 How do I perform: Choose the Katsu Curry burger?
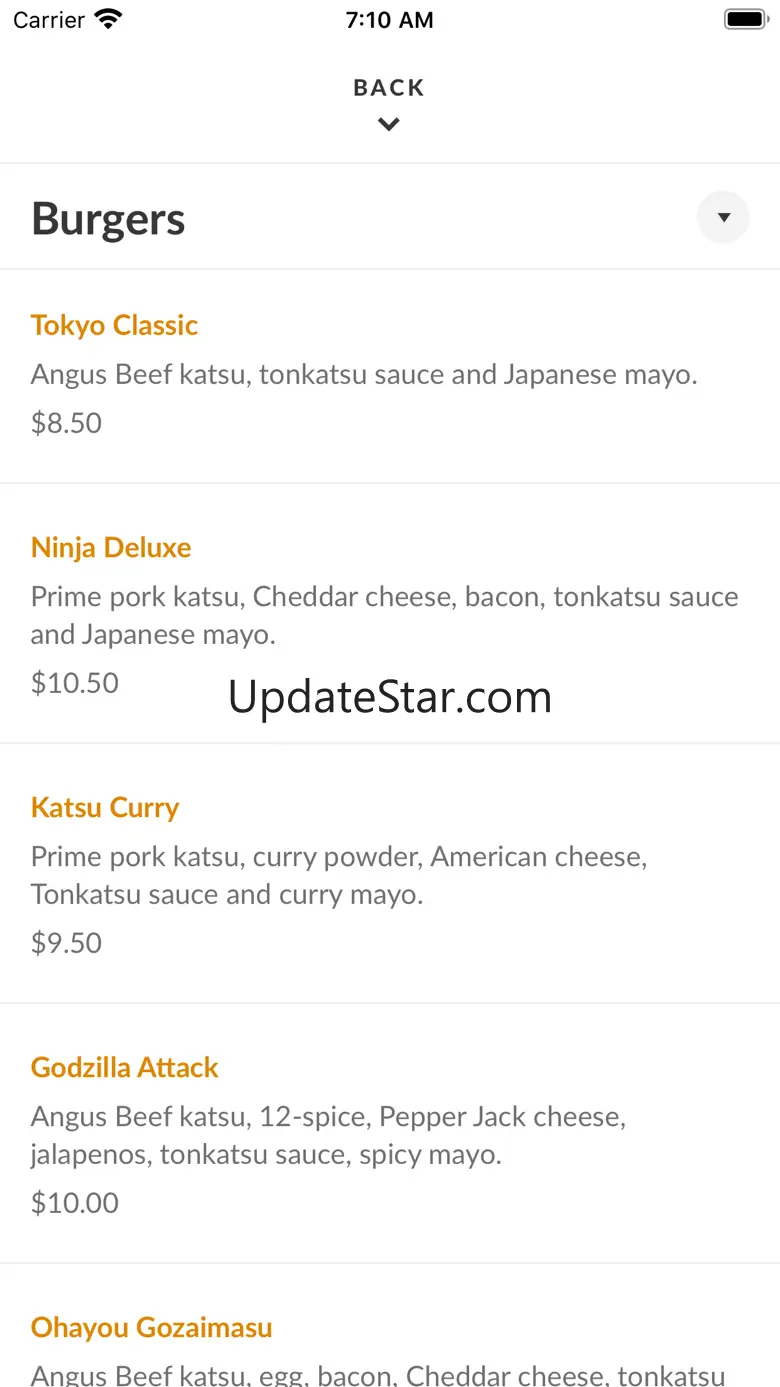(105, 807)
